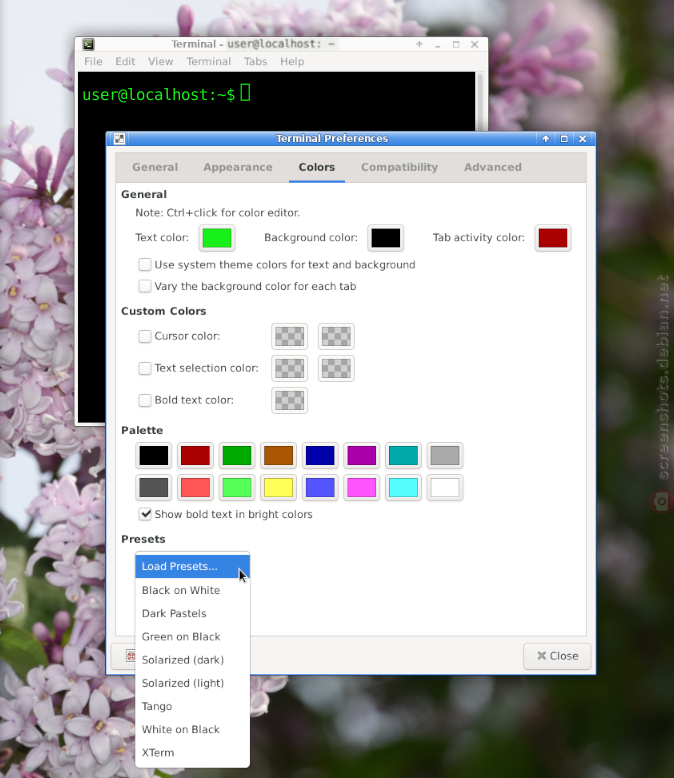Open the Terminal menu in the menu bar
This screenshot has height=778, width=674.
pyautogui.click(x=208, y=62)
